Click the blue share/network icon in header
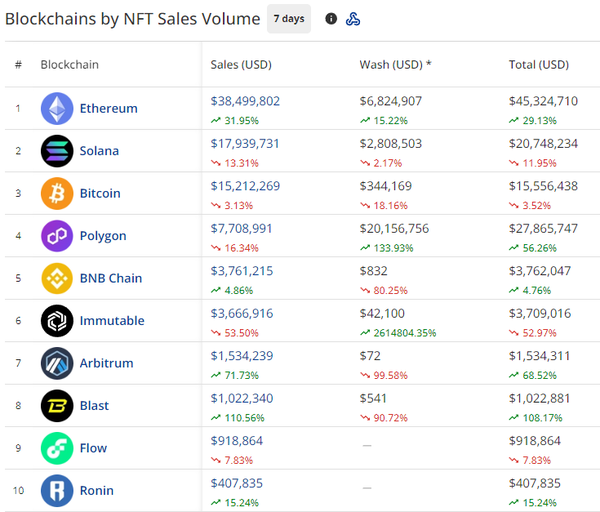Viewport: 600px width, 512px height. tap(353, 19)
